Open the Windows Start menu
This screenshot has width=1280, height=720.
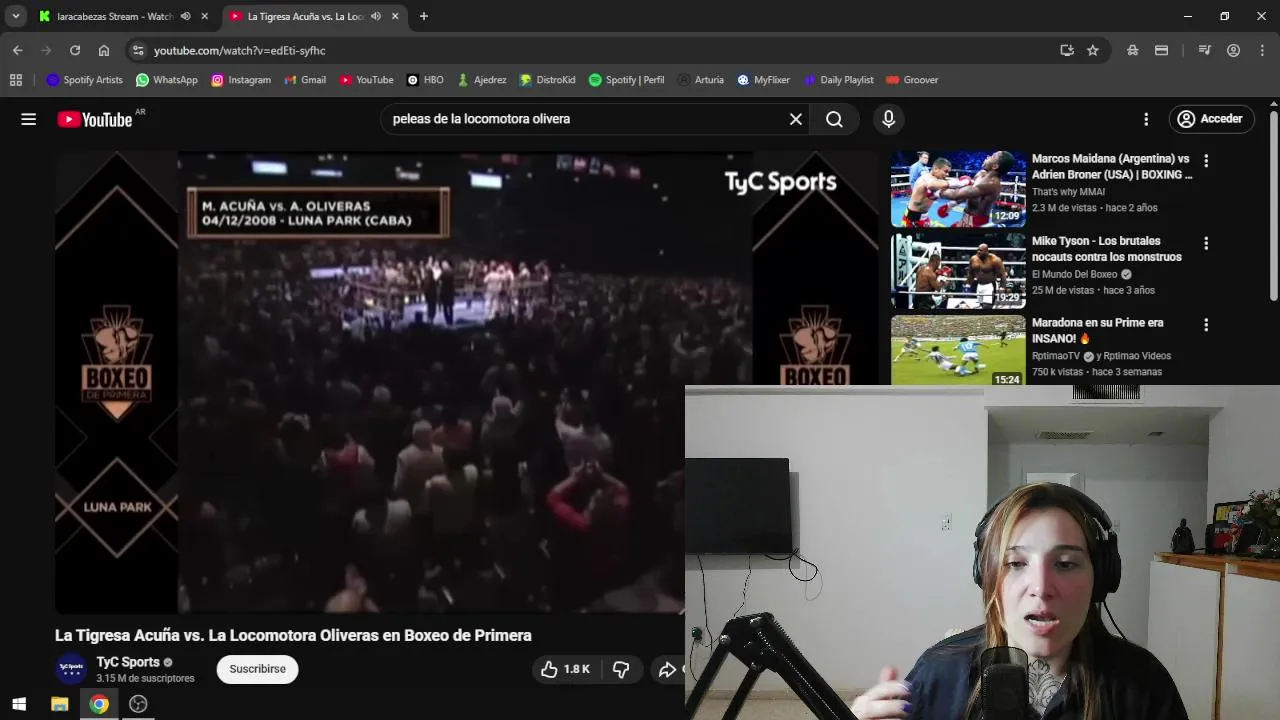click(x=19, y=704)
